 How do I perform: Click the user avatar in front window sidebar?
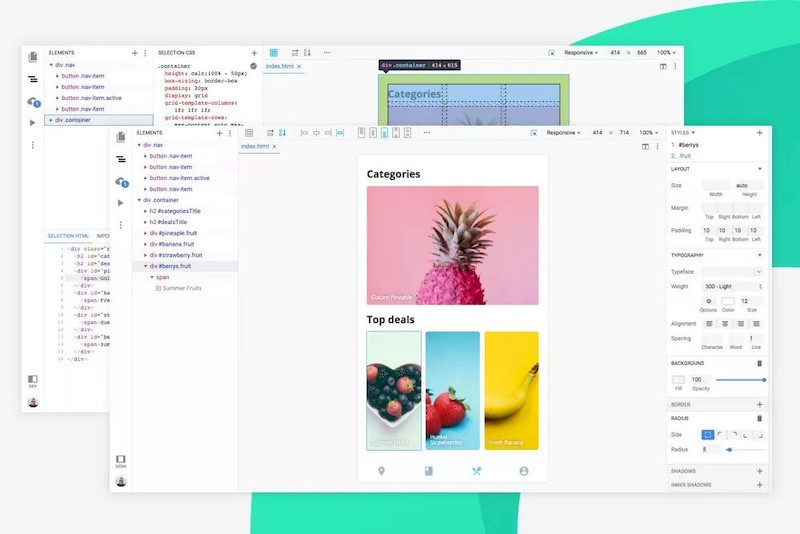pos(121,481)
